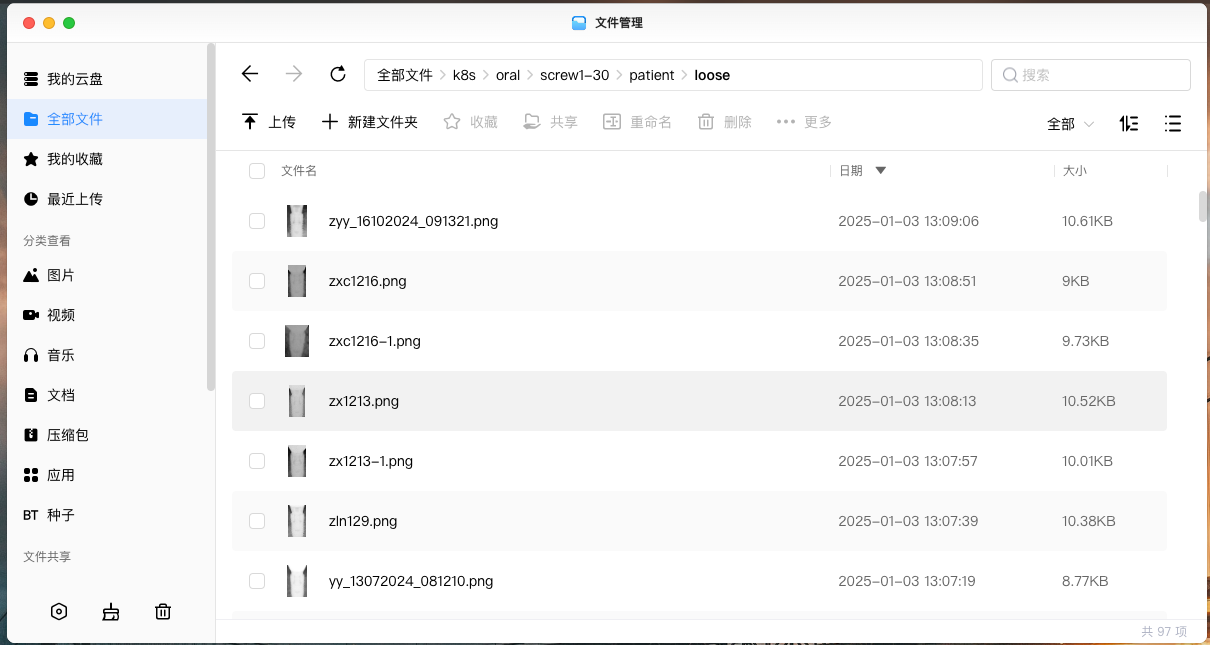Click the search input field
Image resolution: width=1210 pixels, height=645 pixels.
coord(1091,75)
